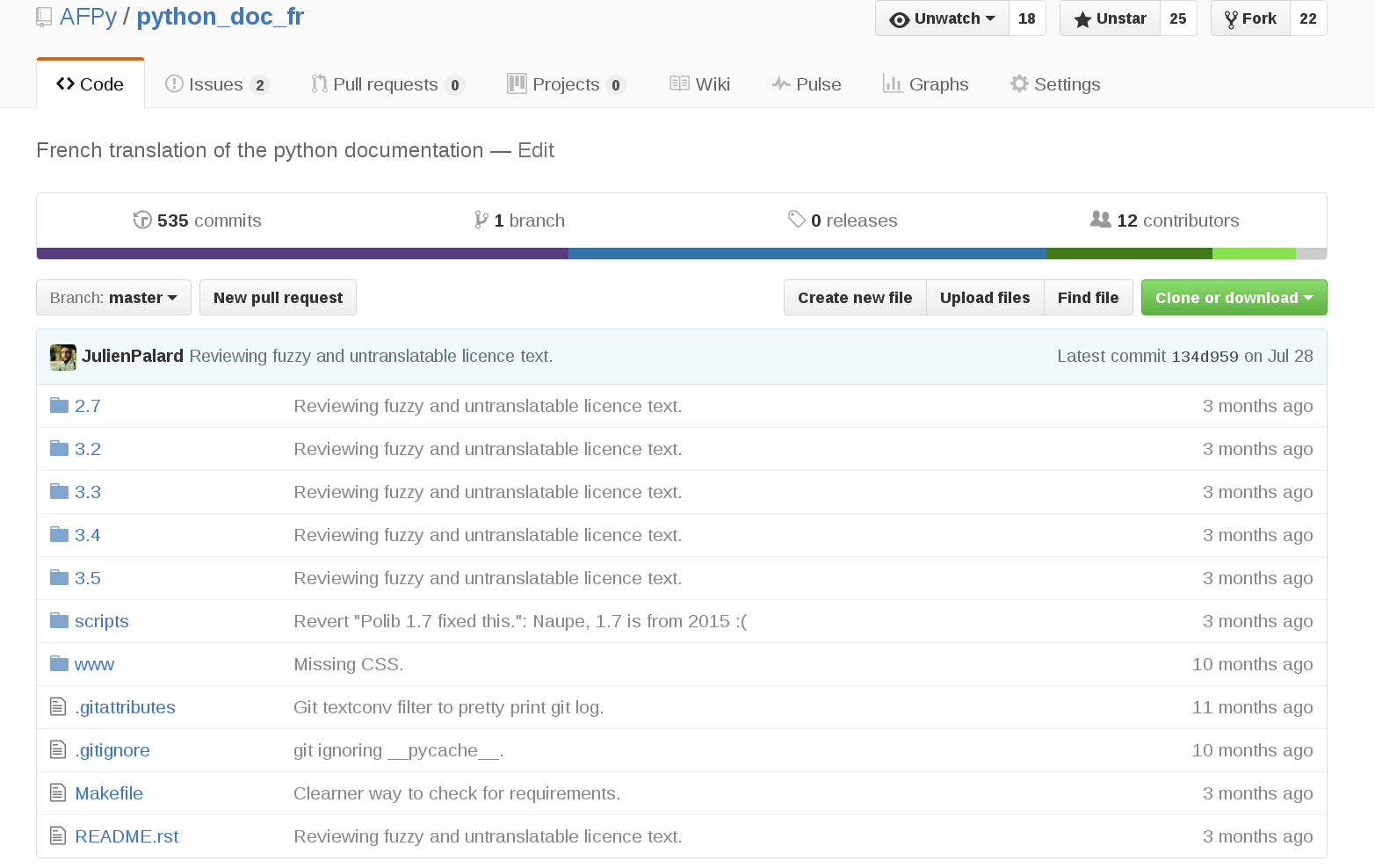This screenshot has width=1375, height=868.
Task: Click the Create new file button
Action: tap(855, 298)
